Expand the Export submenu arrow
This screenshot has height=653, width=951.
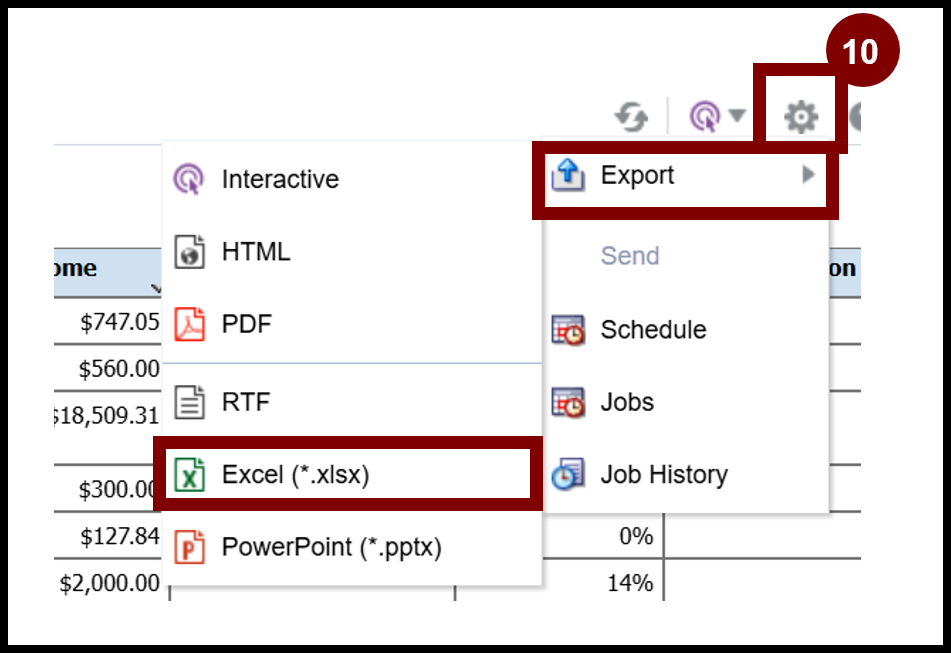click(808, 175)
